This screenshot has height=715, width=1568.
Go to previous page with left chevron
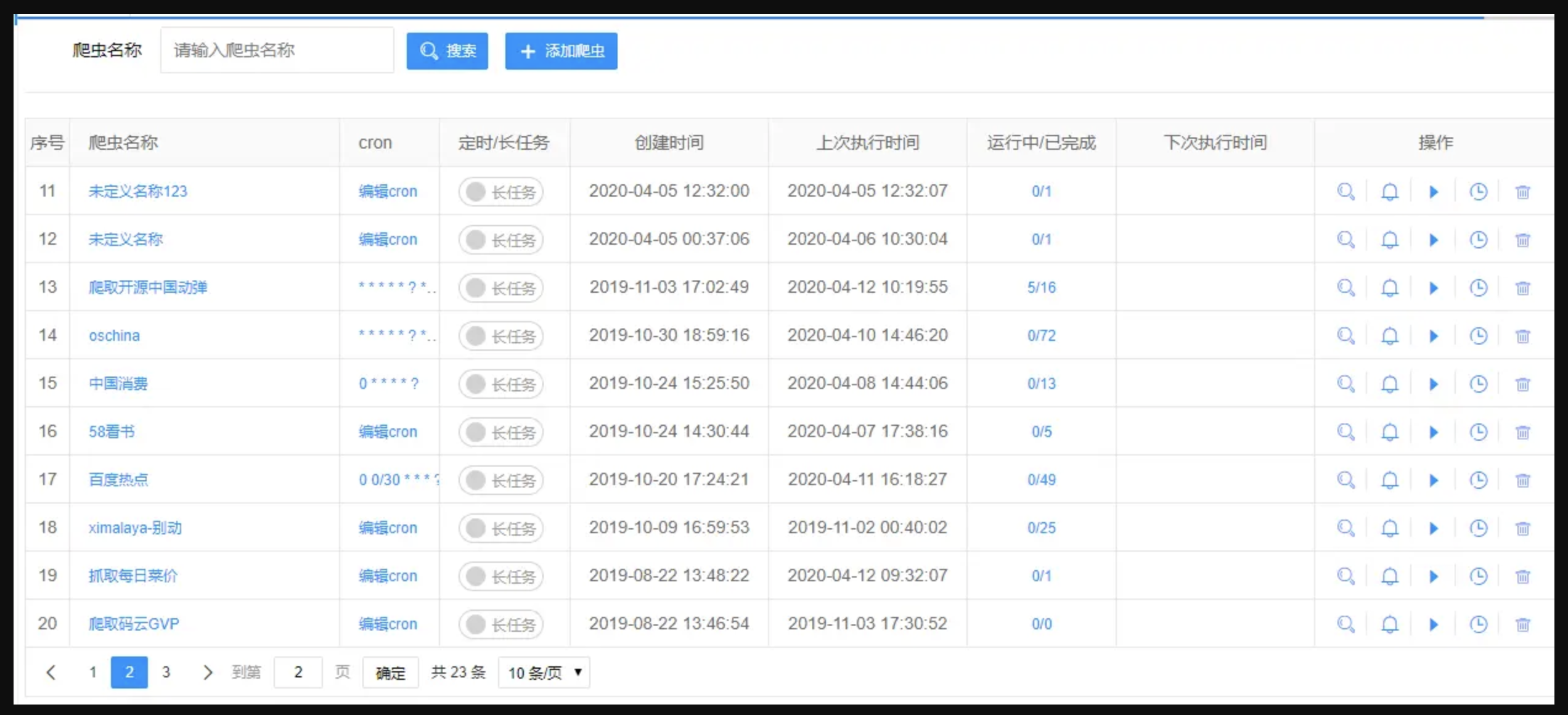pyautogui.click(x=51, y=672)
